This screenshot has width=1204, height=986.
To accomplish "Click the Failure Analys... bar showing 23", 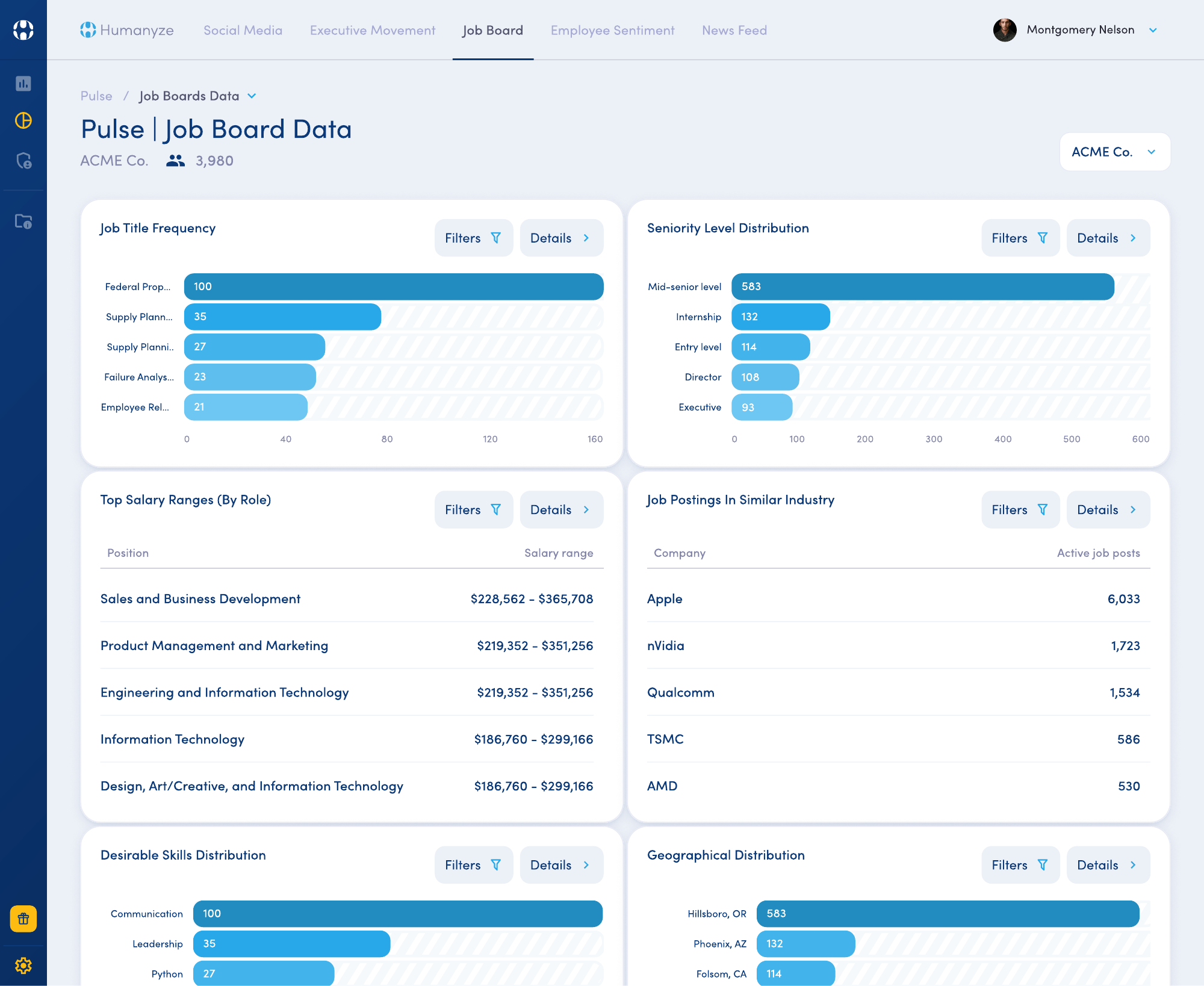I will tap(250, 377).
